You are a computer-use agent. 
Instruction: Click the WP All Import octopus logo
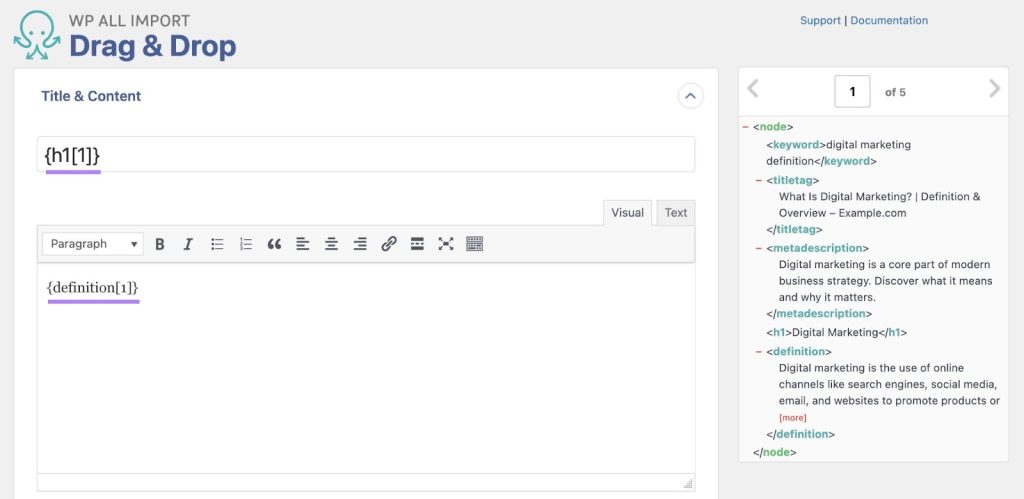tap(37, 35)
